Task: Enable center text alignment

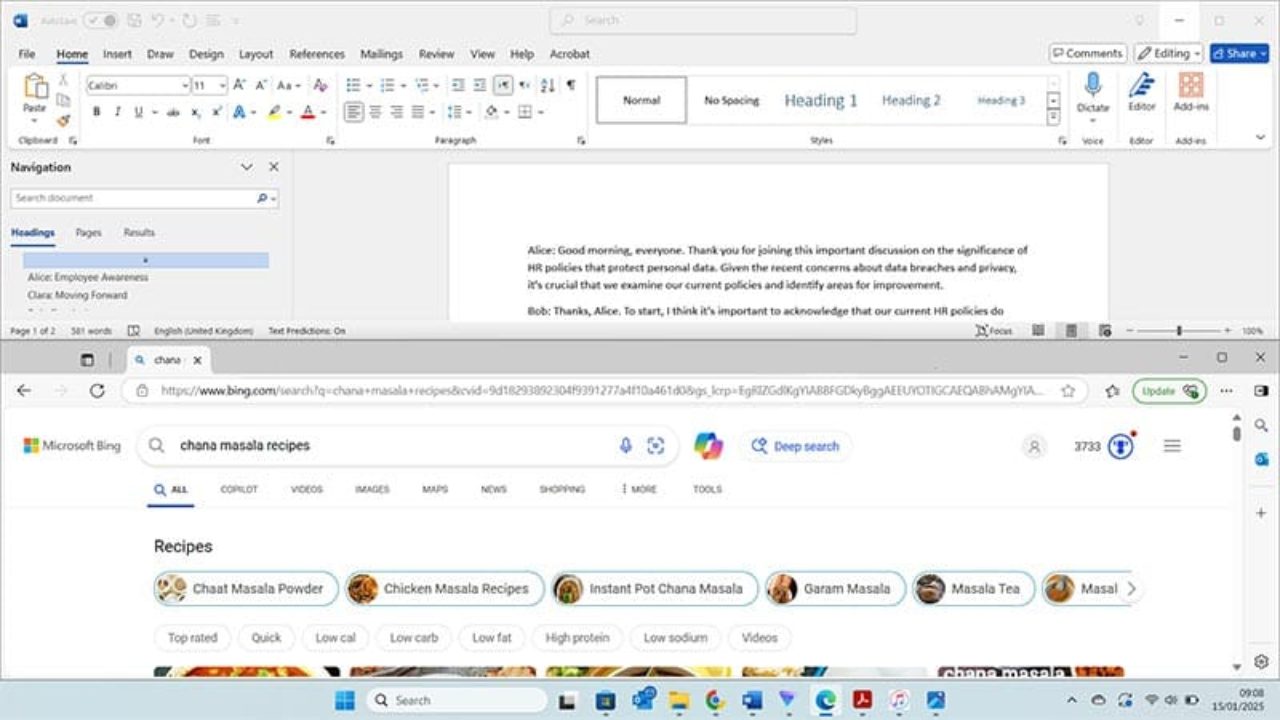Action: pyautogui.click(x=376, y=112)
